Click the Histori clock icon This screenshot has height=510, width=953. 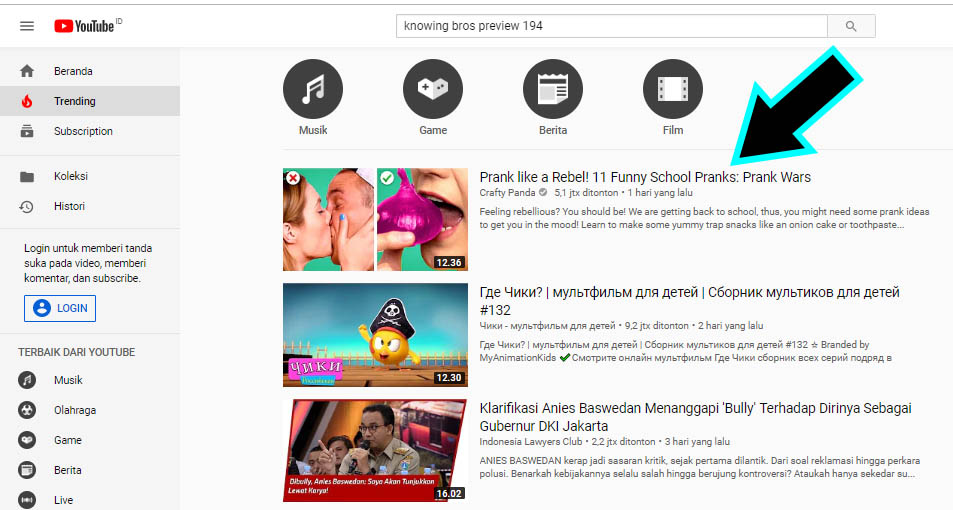coord(27,206)
